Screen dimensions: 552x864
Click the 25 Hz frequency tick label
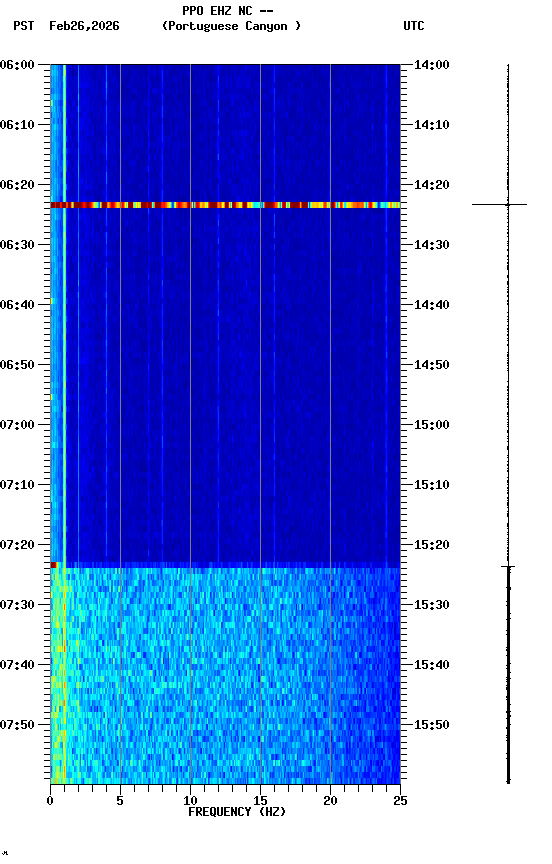pyautogui.click(x=401, y=801)
